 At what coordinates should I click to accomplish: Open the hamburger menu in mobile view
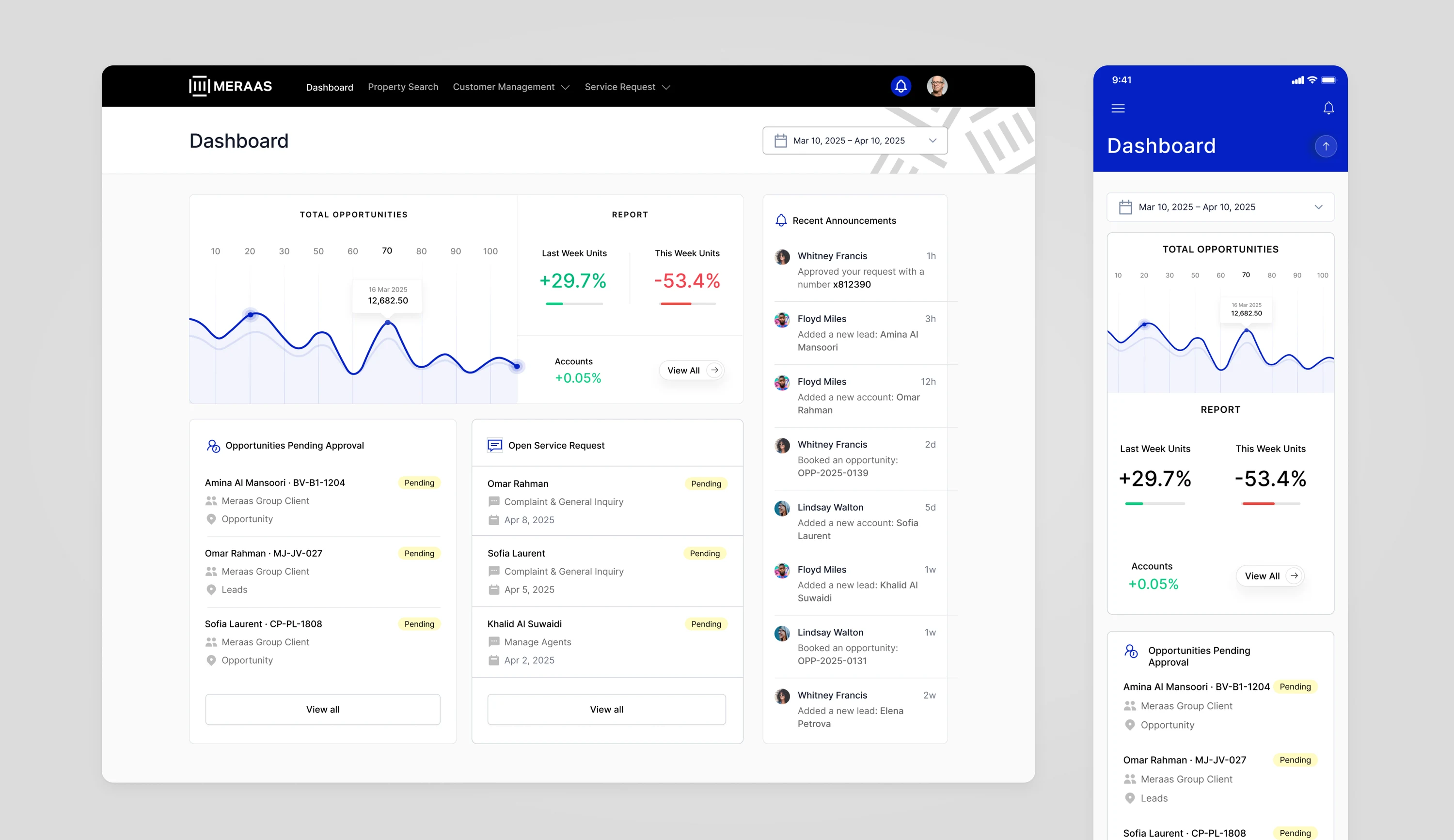click(x=1118, y=109)
